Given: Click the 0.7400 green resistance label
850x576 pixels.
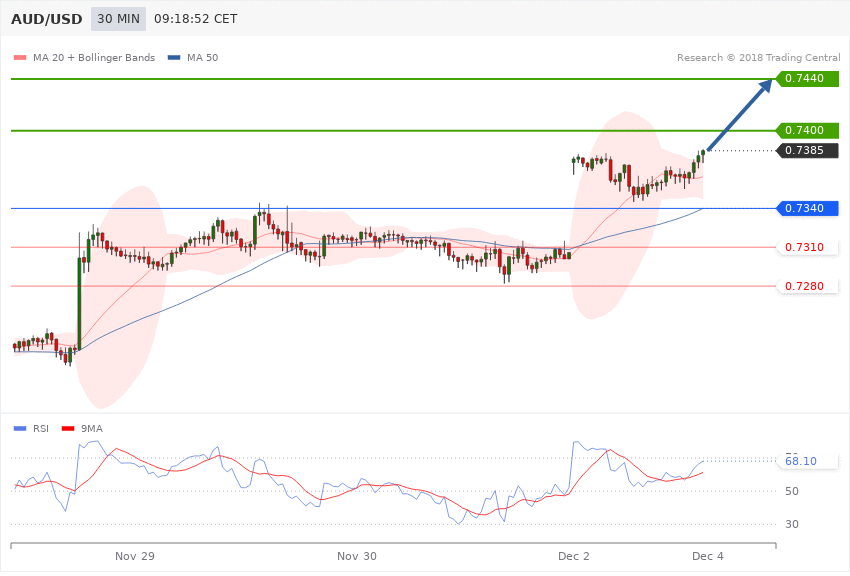Looking at the screenshot, I should [x=808, y=131].
